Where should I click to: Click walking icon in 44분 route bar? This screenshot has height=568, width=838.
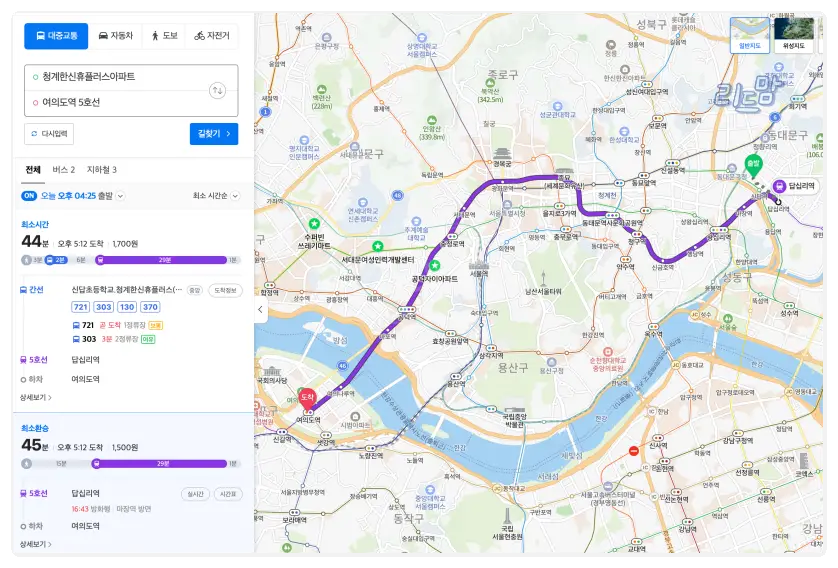[26, 260]
